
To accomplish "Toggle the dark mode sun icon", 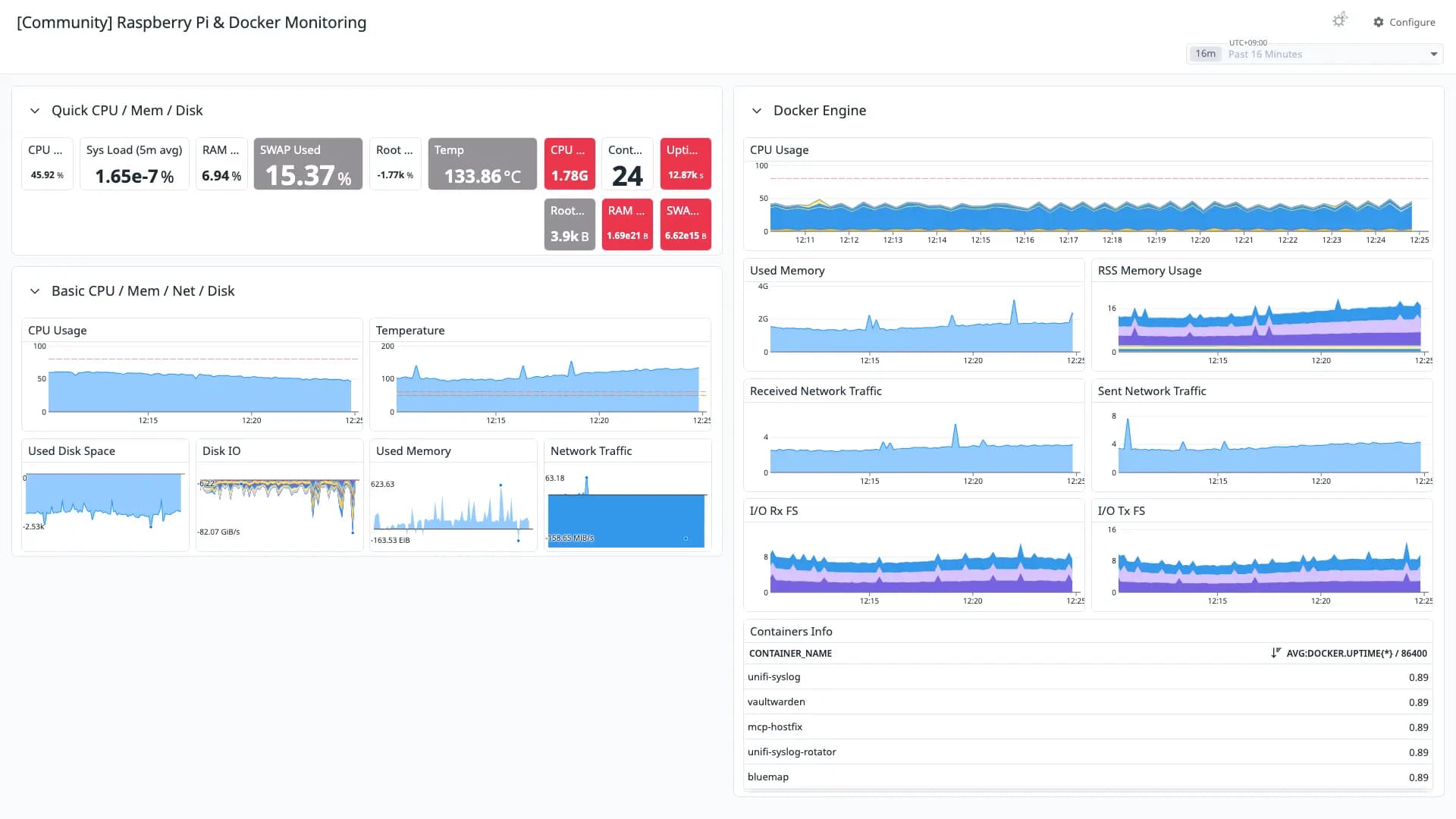I will click(x=1340, y=21).
